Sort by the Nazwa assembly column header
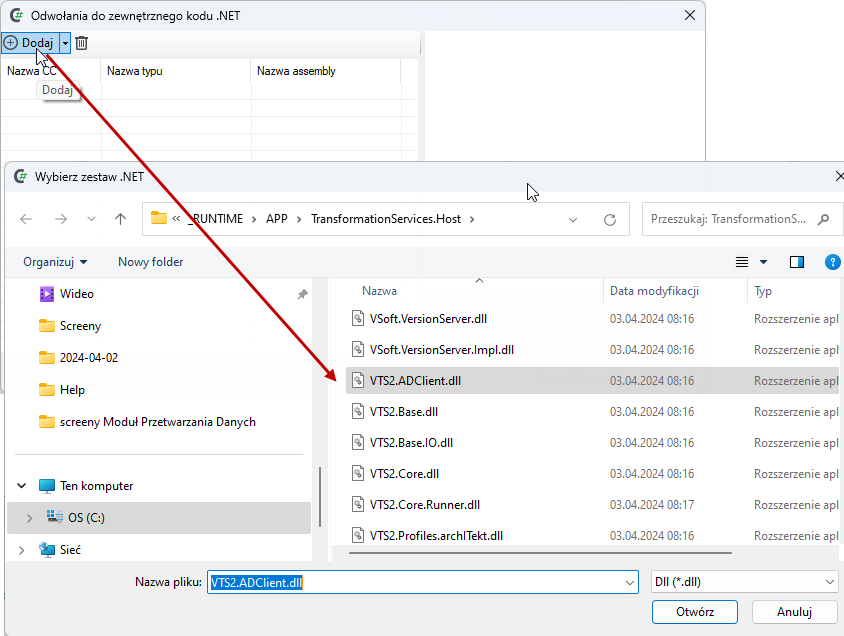Image resolution: width=844 pixels, height=636 pixels. point(296,71)
